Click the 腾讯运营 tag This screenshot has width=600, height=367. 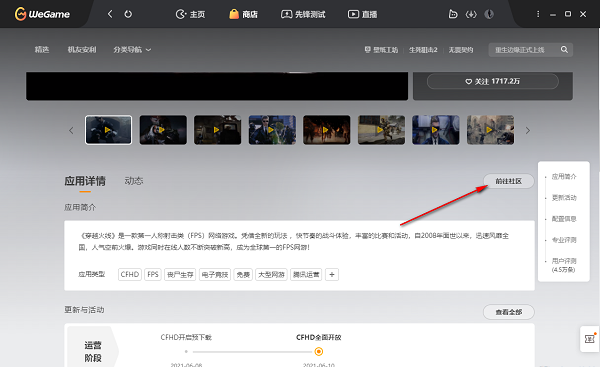pyautogui.click(x=306, y=274)
